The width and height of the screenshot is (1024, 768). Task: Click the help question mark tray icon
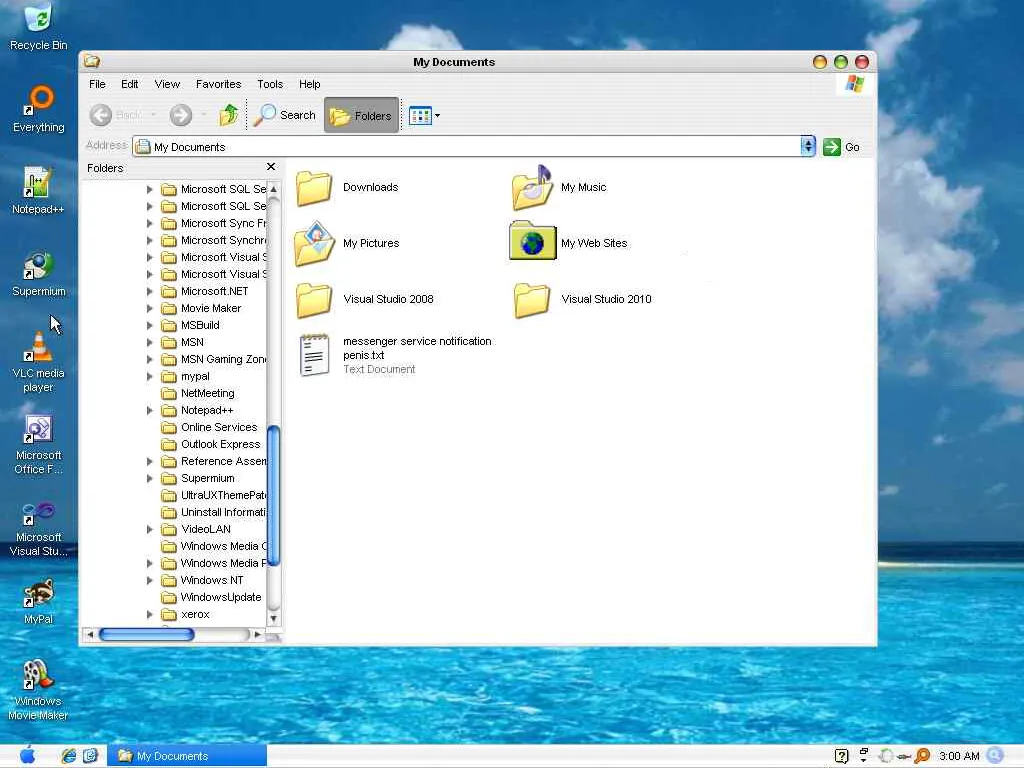coord(841,756)
